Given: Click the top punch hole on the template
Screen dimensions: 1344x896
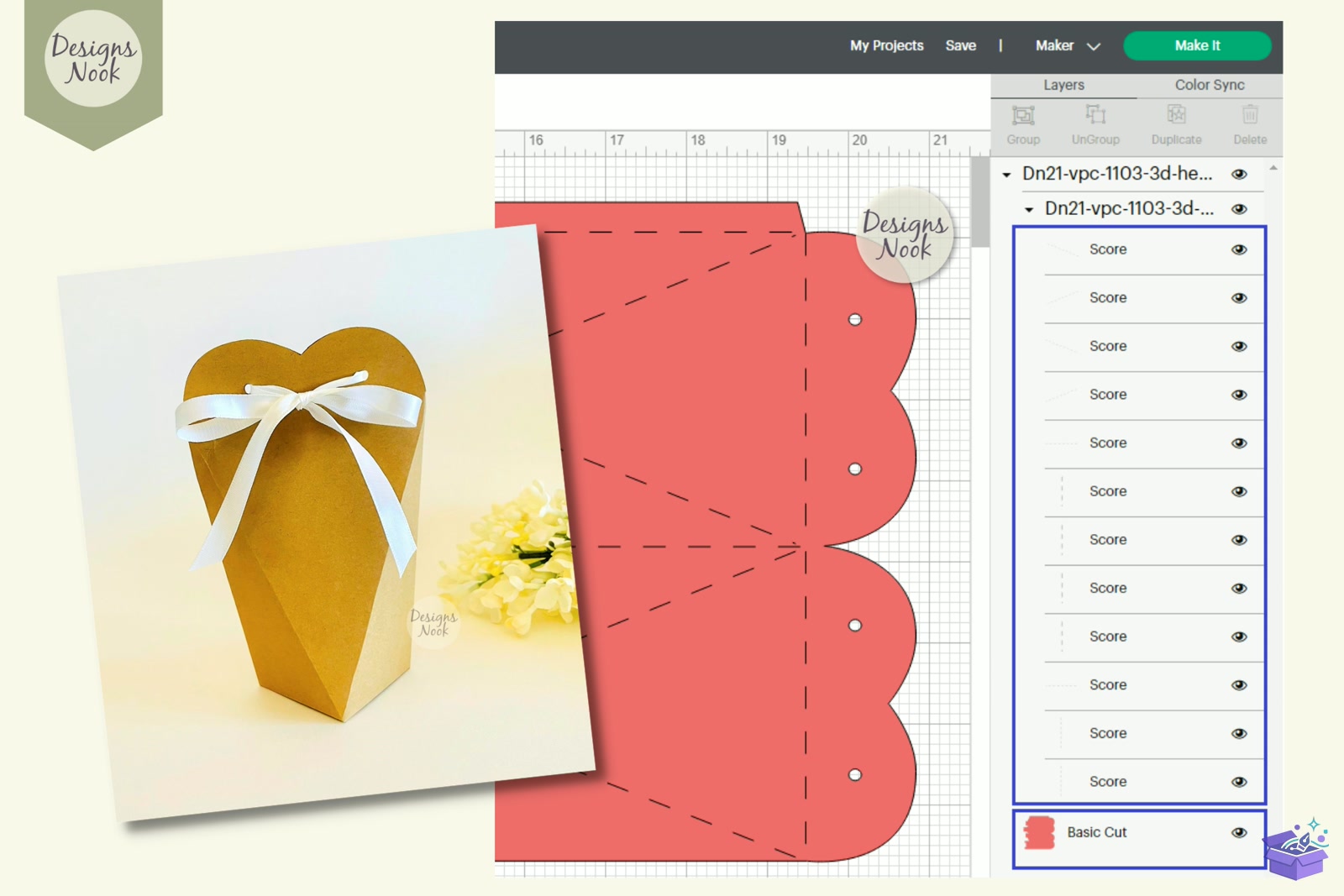Looking at the screenshot, I should tap(855, 319).
